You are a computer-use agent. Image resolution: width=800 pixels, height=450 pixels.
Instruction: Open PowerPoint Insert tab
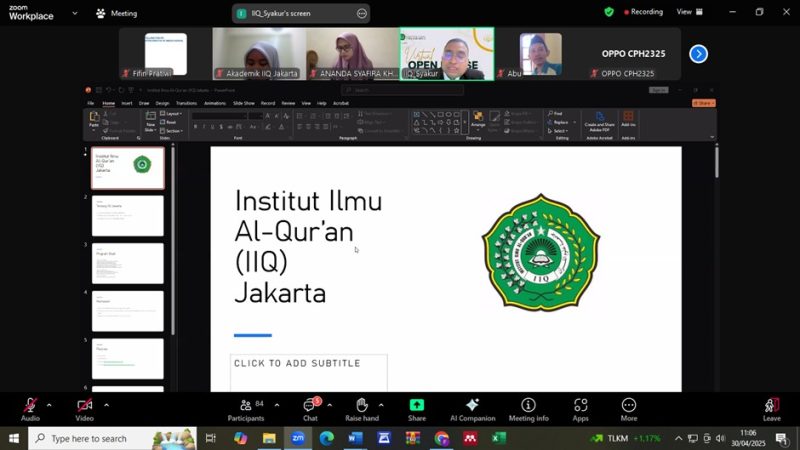[127, 103]
